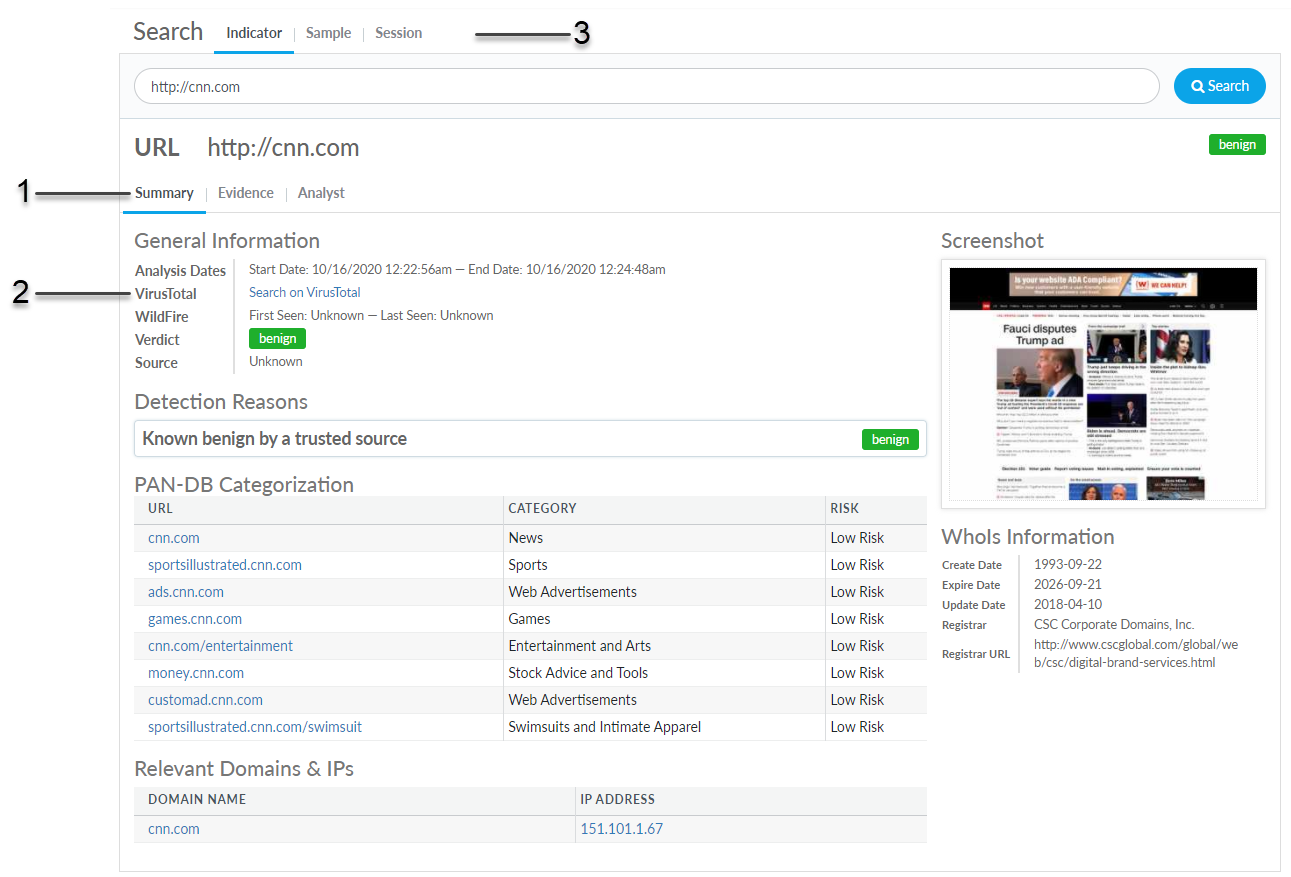Image resolution: width=1291 pixels, height=877 pixels.
Task: Click the cnn.com/entertainment link
Action: coord(220,646)
